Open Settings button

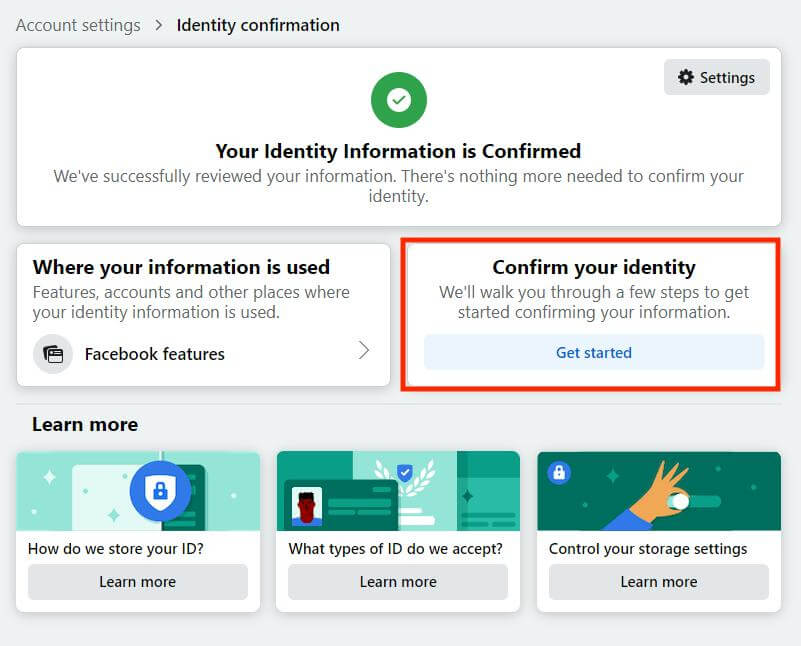[x=717, y=77]
